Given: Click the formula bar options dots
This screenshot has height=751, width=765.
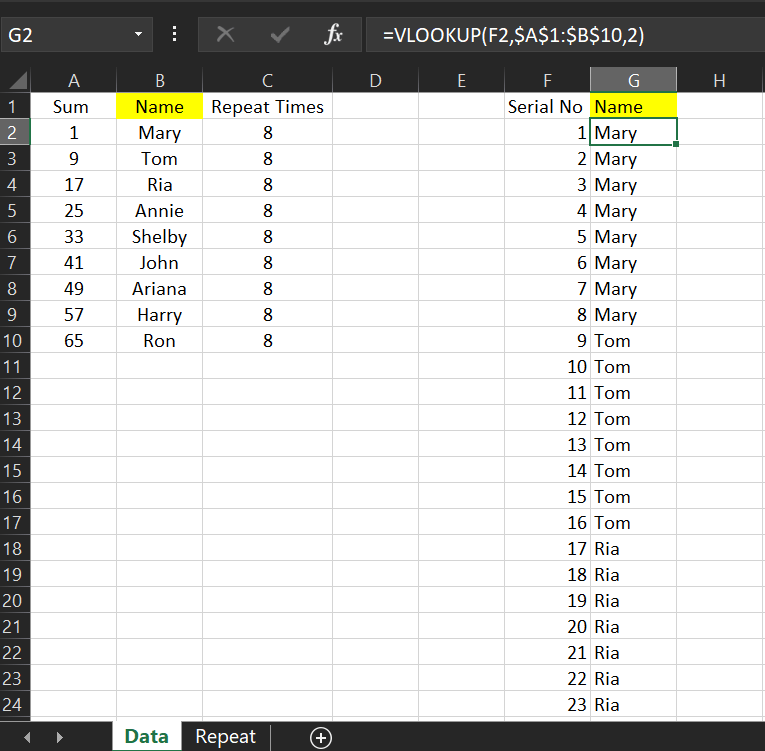Looking at the screenshot, I should [175, 35].
